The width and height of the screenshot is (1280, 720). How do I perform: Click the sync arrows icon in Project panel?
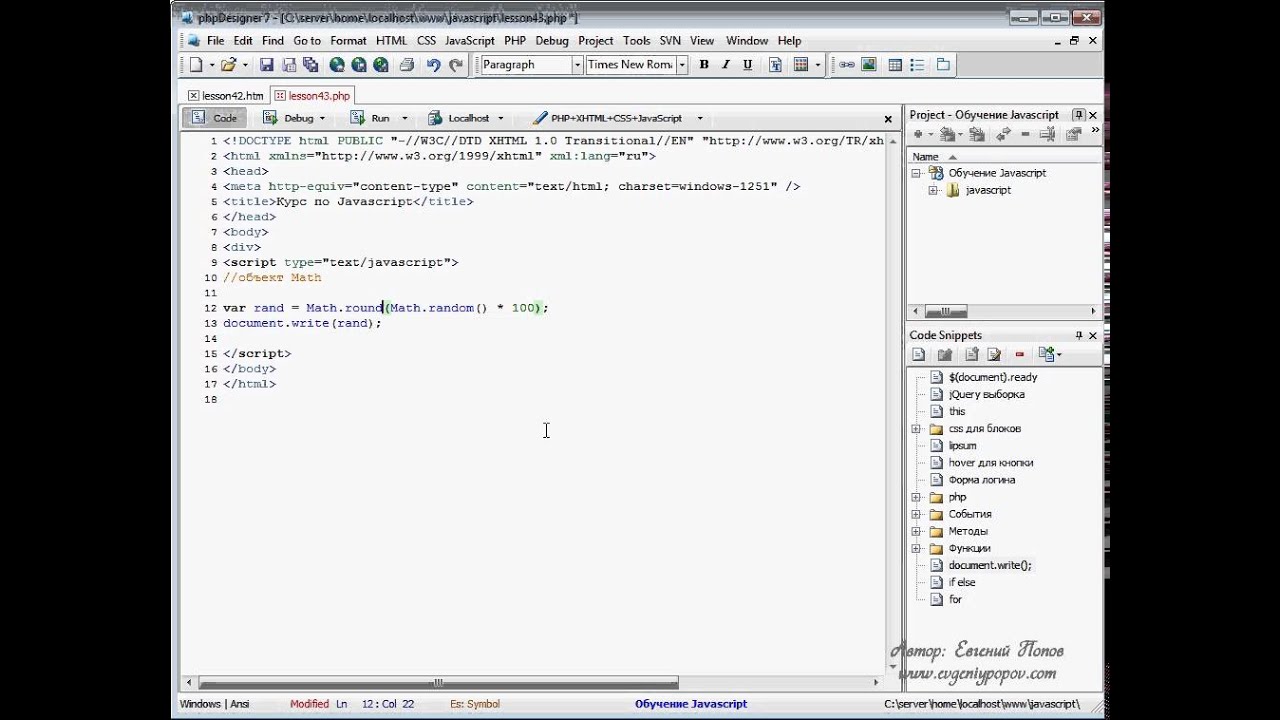(x=1003, y=134)
